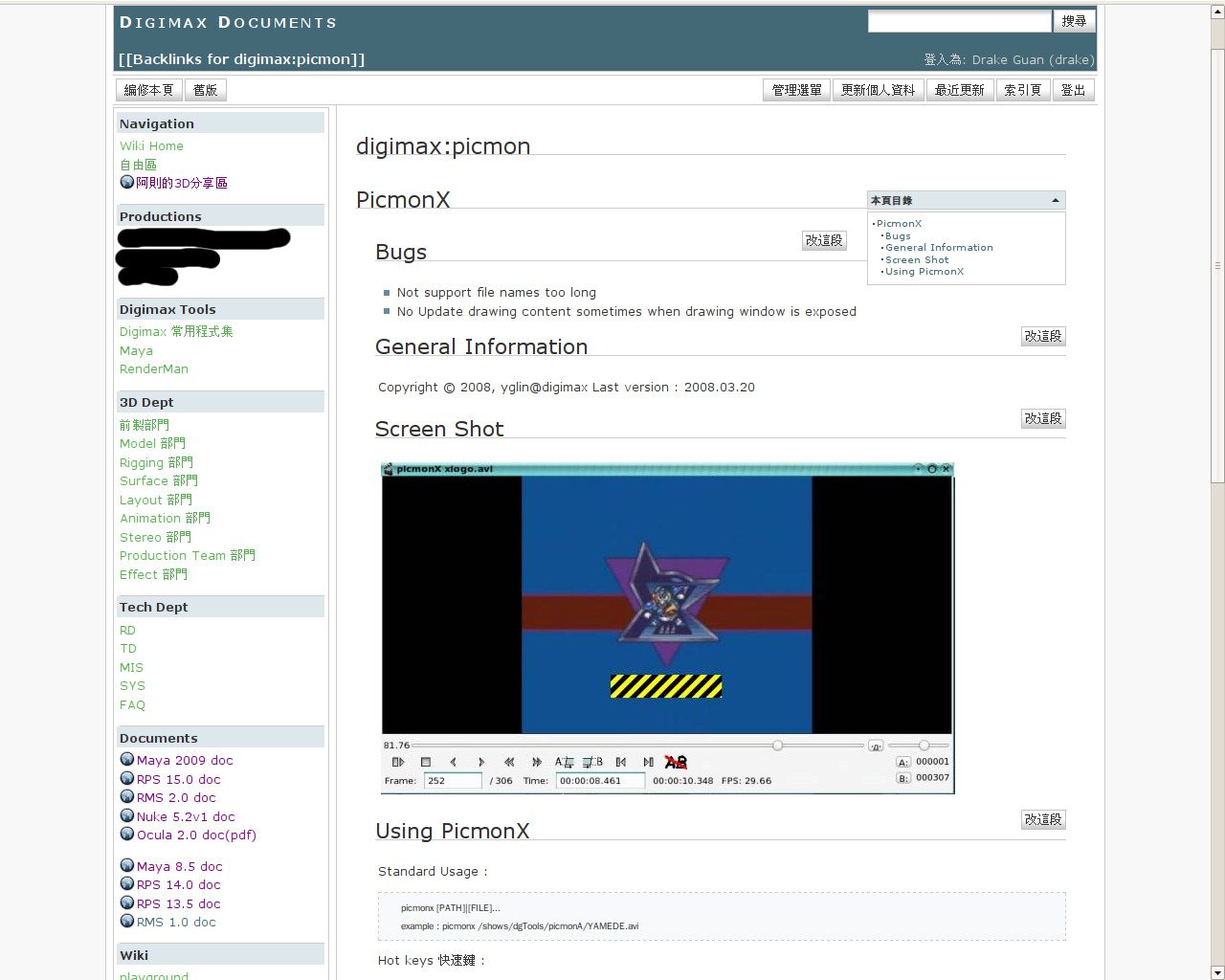Click the browser scrollbar up arrow
The width and height of the screenshot is (1225, 980).
tap(1217, 11)
